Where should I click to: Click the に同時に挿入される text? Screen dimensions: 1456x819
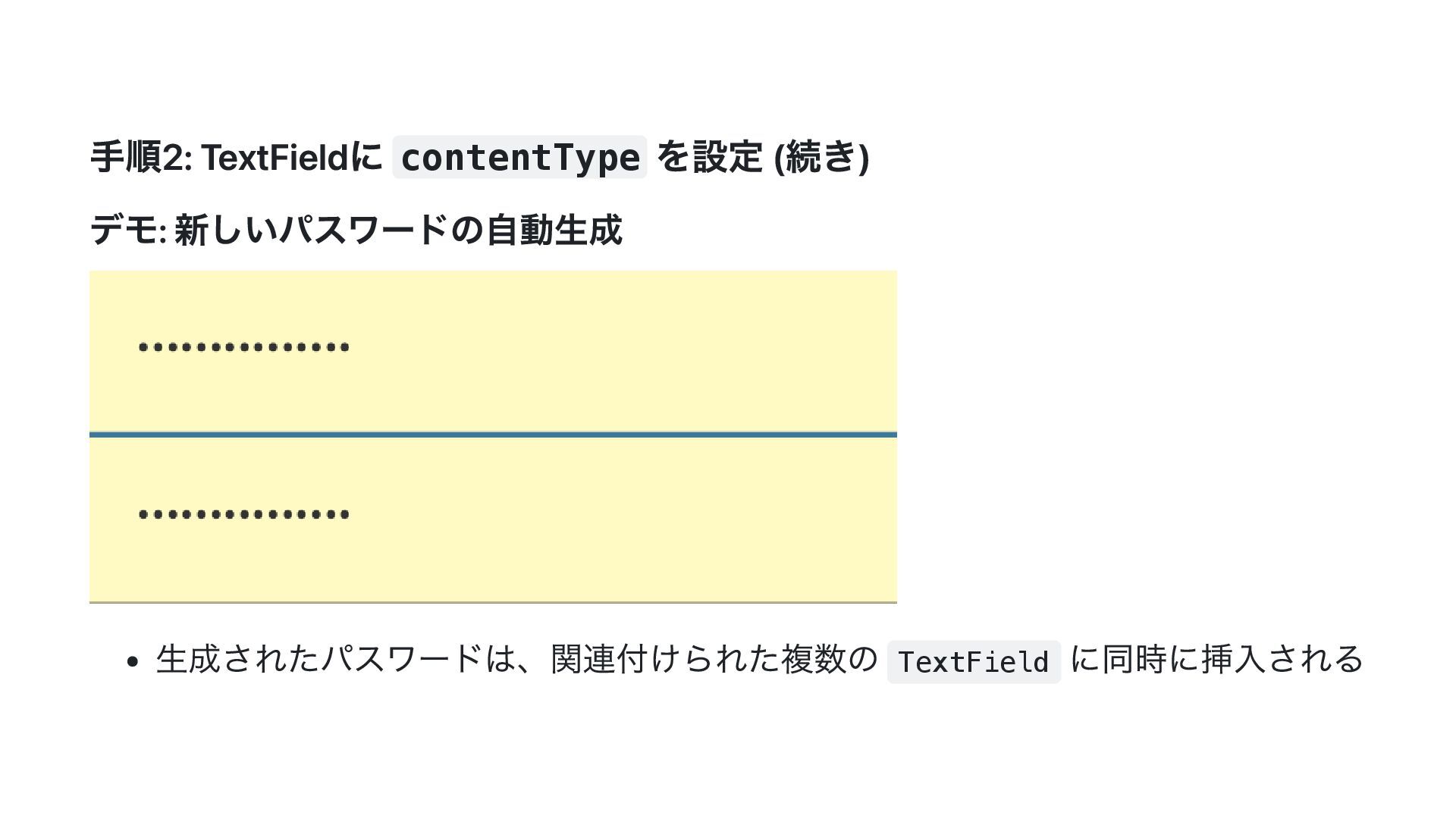pyautogui.click(x=1216, y=659)
